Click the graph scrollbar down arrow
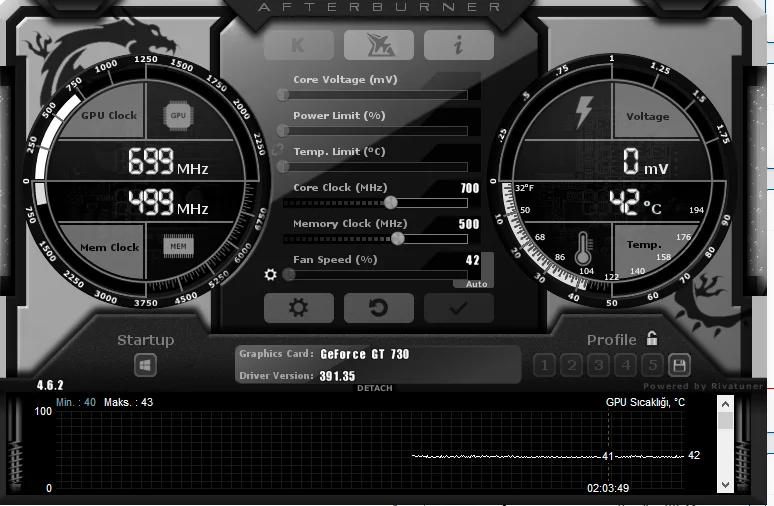 [725, 484]
